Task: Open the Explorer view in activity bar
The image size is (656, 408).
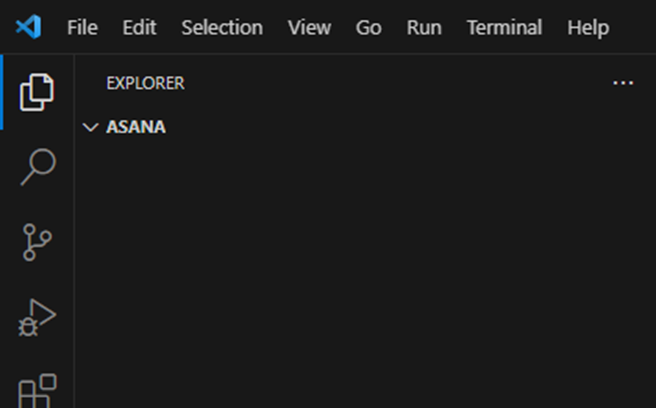Action: [37, 92]
